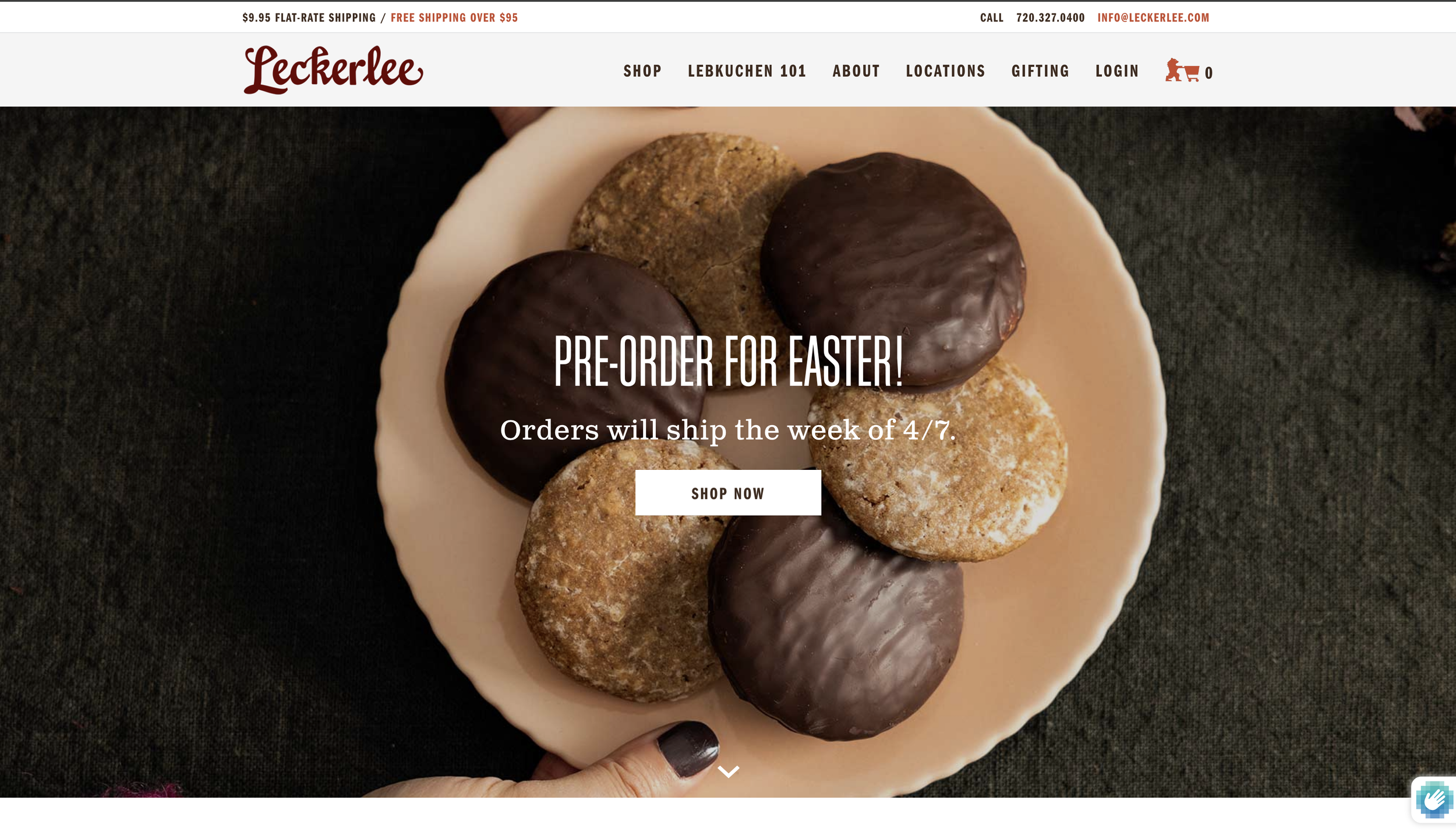Go to Lebkuchen 101 page

[x=747, y=71]
